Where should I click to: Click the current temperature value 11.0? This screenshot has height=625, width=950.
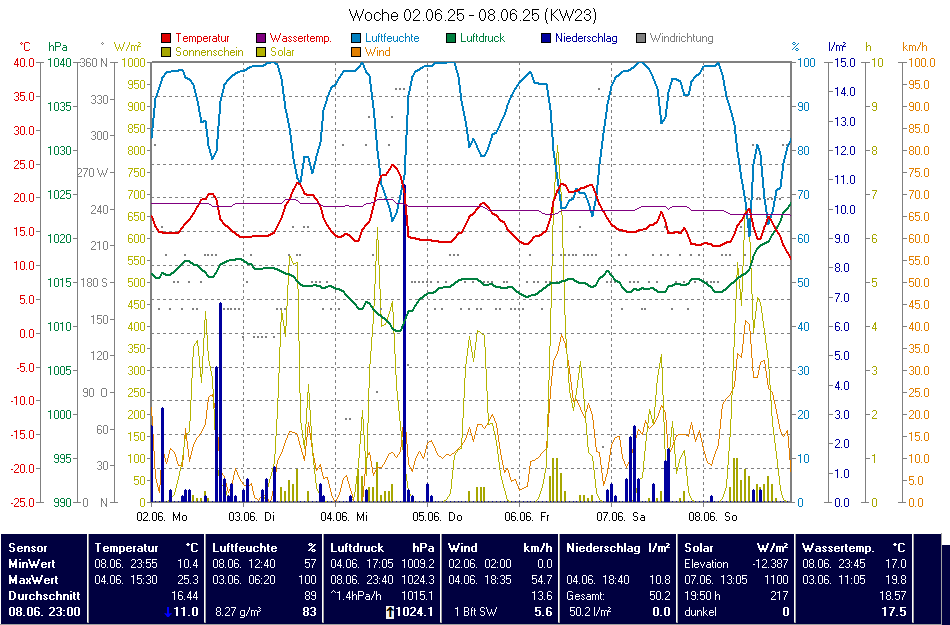(x=186, y=612)
